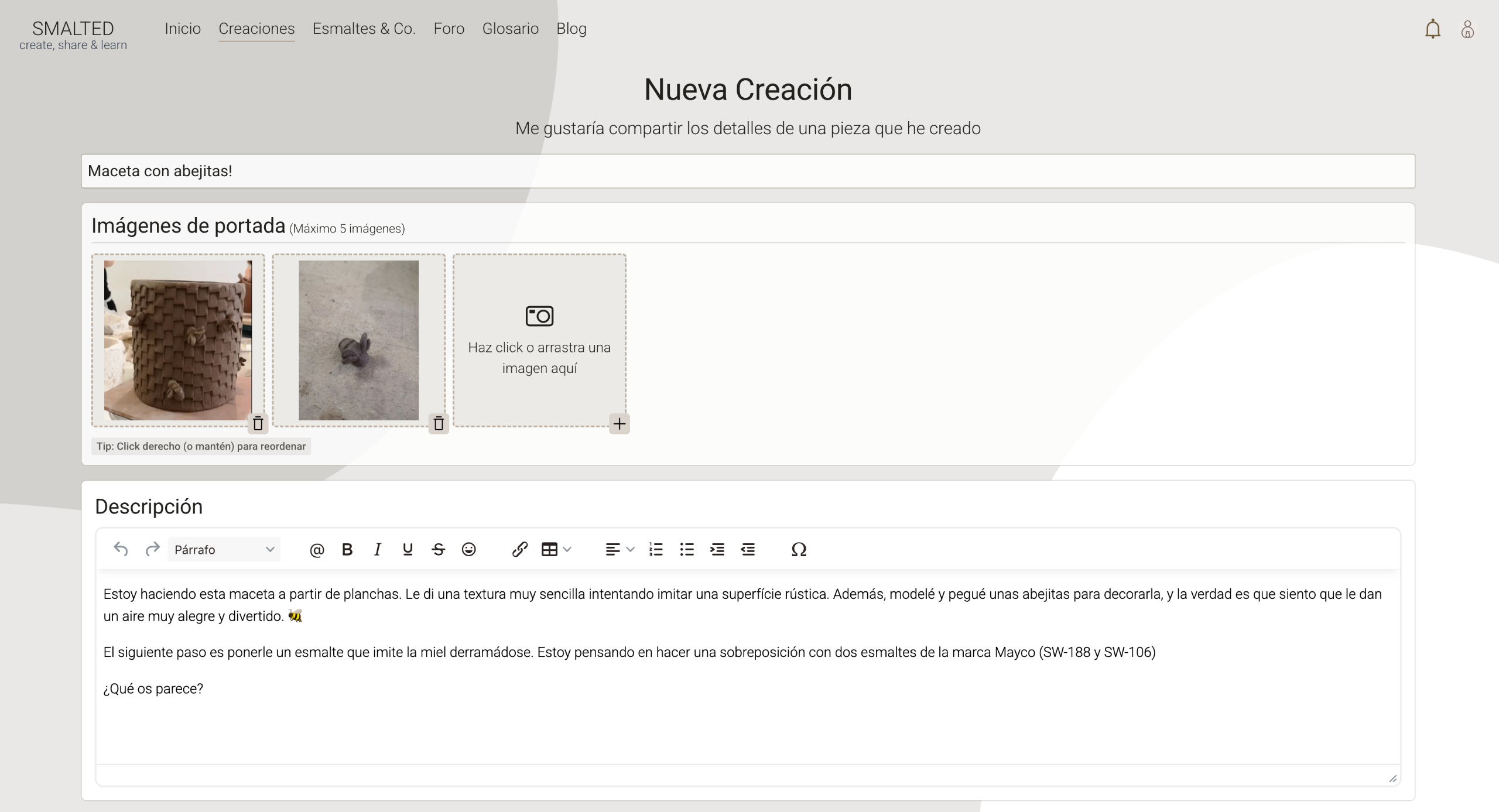Click the title field "Maceta con abejitas!"
Screen dimensions: 1499x812
748,171
